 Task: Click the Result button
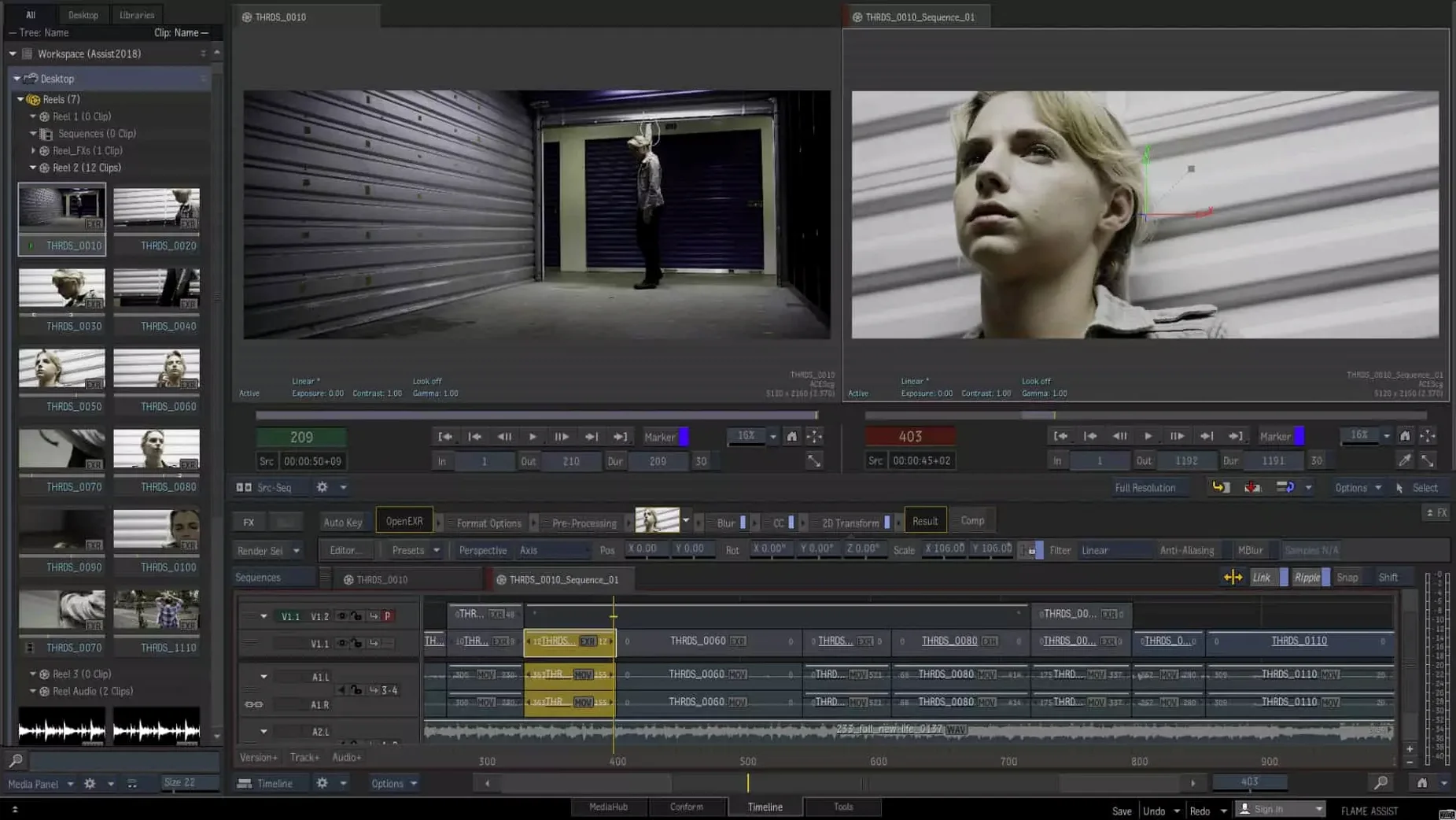pos(925,521)
